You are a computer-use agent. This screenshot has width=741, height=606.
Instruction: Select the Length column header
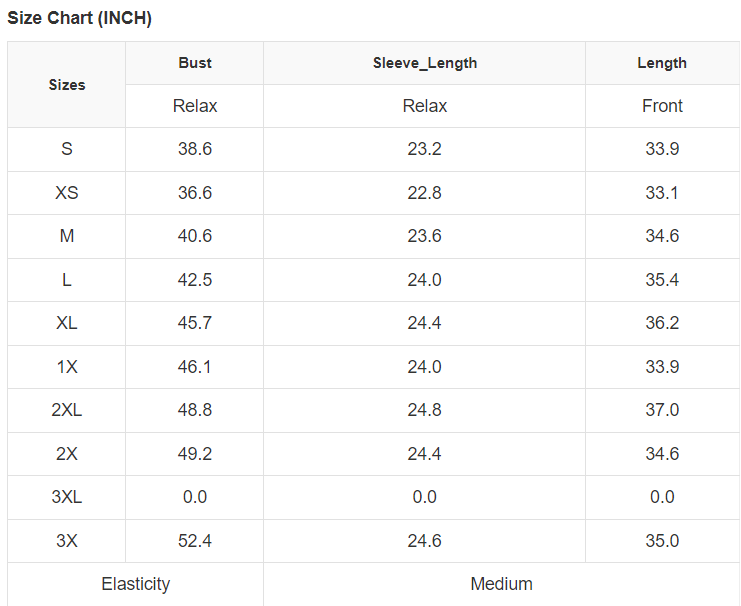[662, 63]
